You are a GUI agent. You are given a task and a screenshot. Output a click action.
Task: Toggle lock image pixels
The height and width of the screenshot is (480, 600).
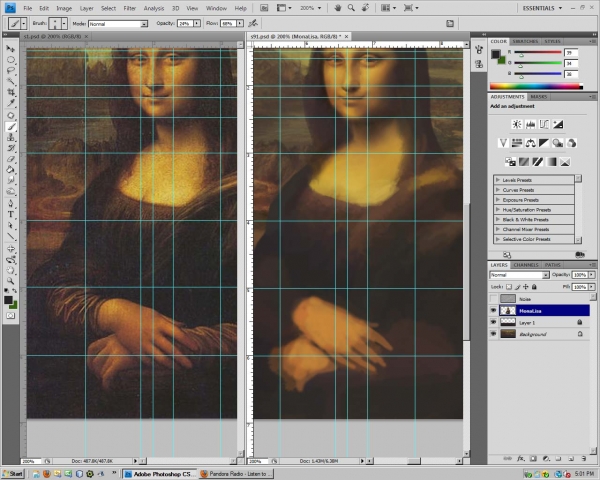click(x=517, y=287)
